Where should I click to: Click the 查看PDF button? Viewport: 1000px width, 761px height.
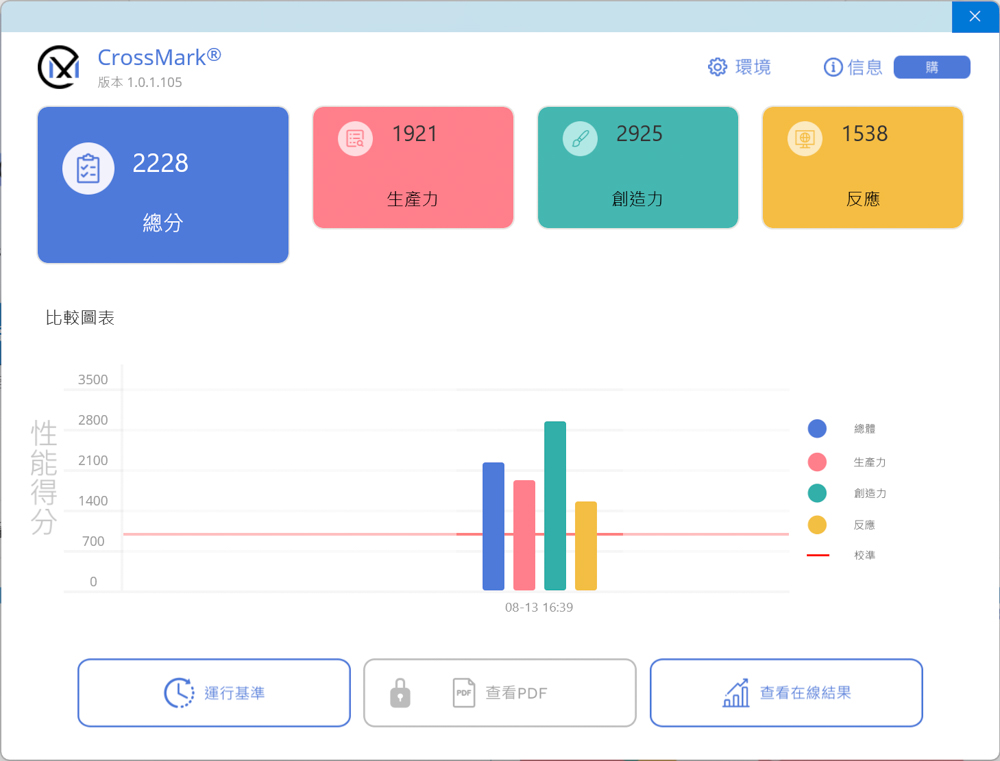tap(500, 693)
